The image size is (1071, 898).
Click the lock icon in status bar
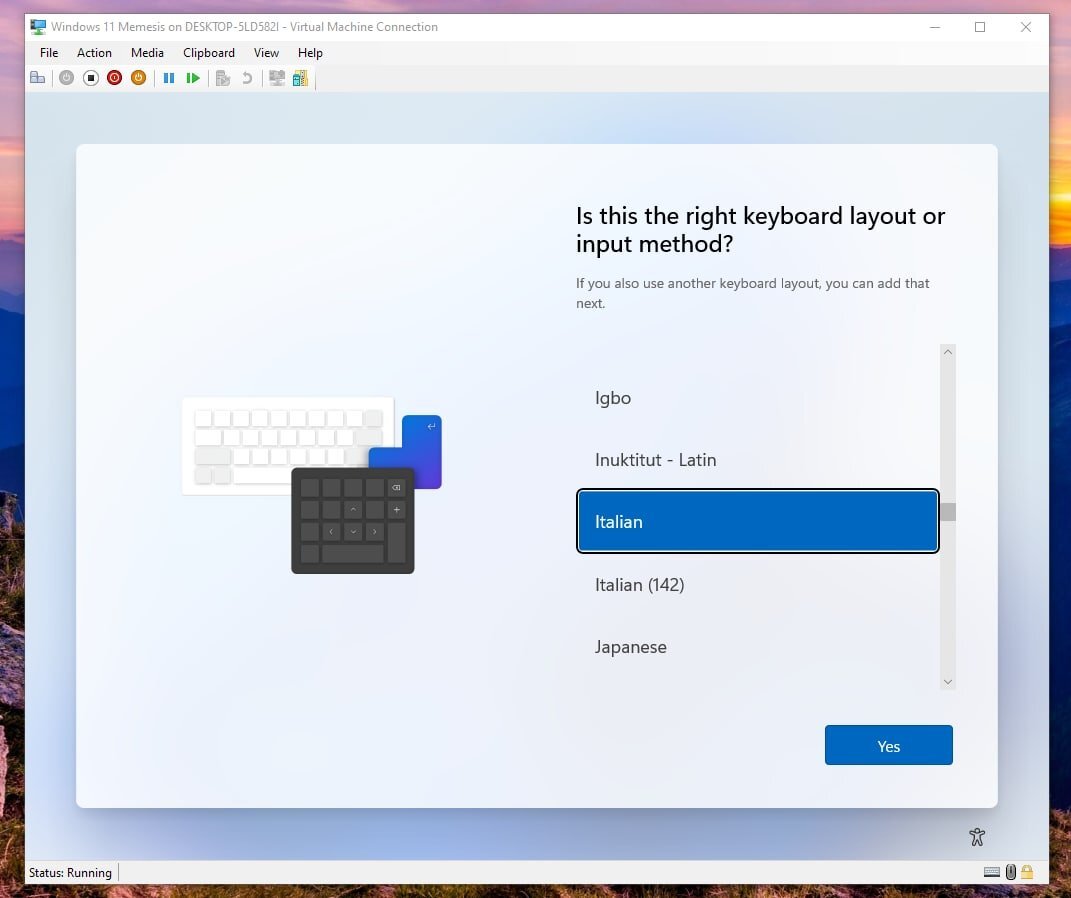click(x=1027, y=872)
